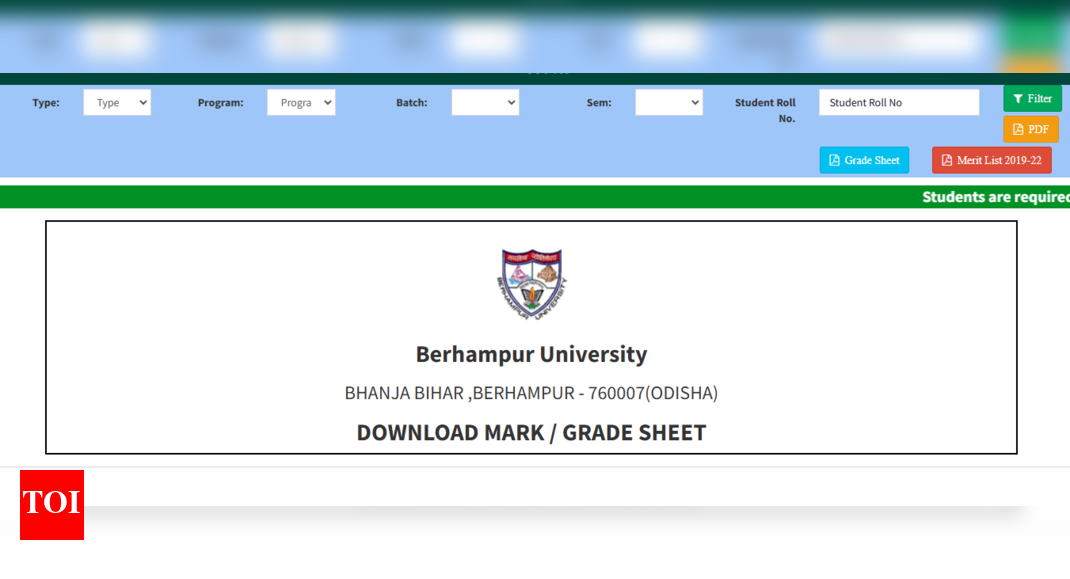Open the Program dropdown
Screen dimensions: 1070x579
coord(301,102)
